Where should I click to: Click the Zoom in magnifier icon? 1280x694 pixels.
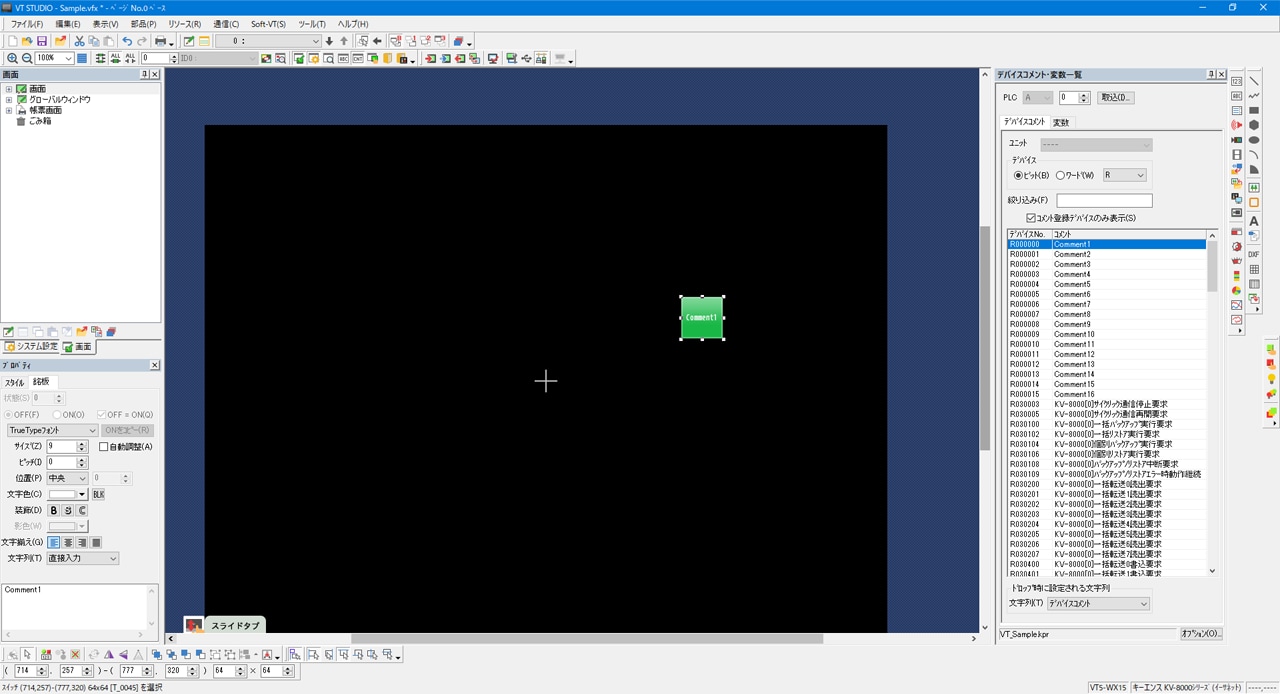(x=12, y=59)
